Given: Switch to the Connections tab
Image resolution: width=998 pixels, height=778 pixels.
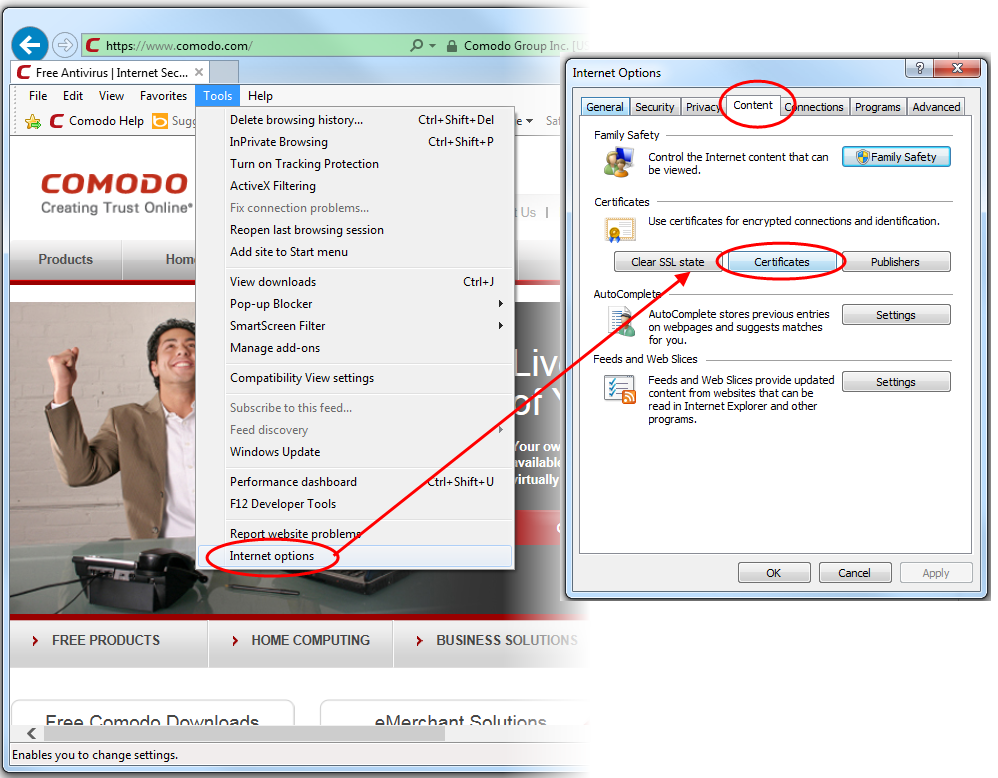Looking at the screenshot, I should coord(815,107).
